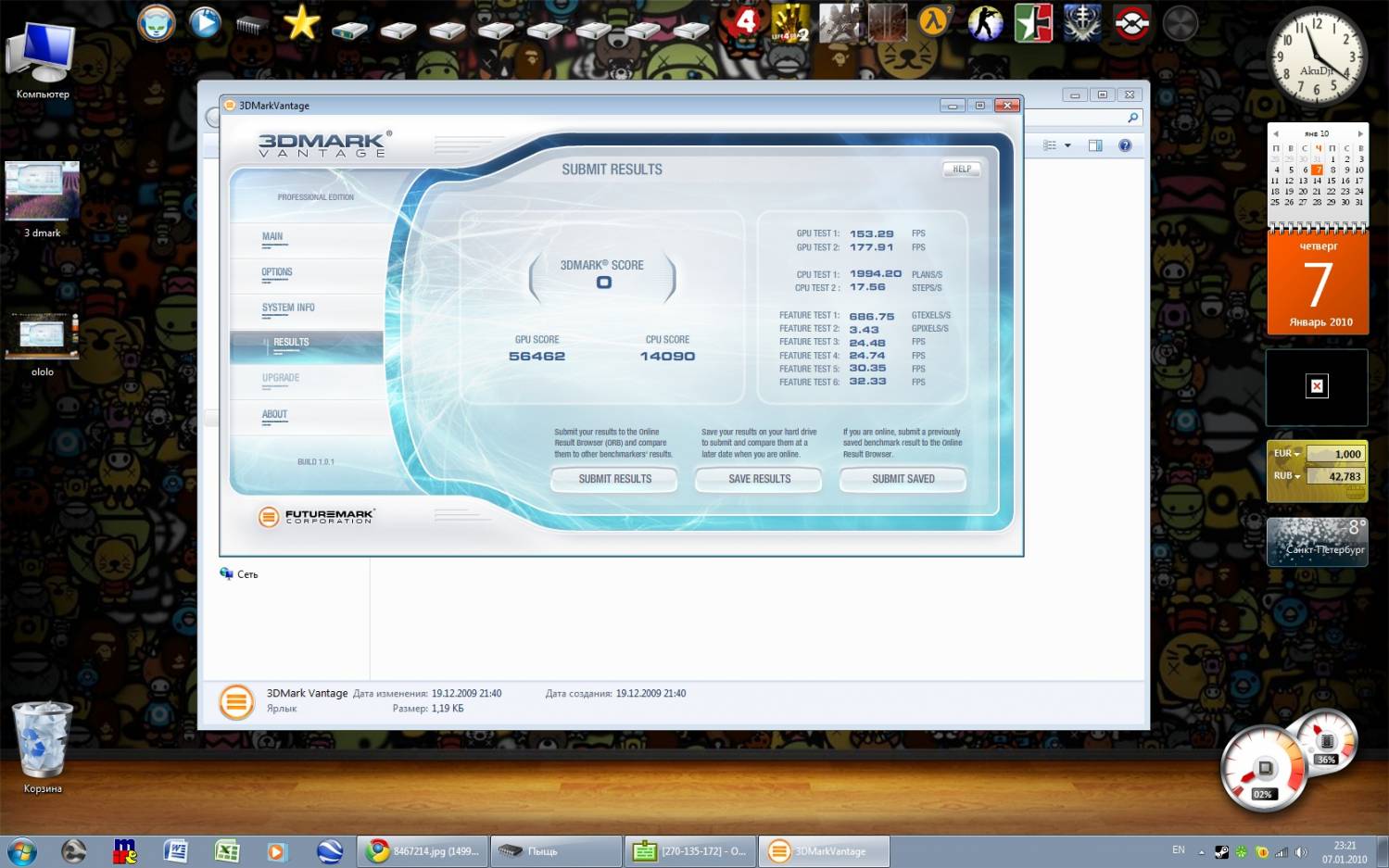The width and height of the screenshot is (1389, 868).
Task: Click the yellow star dock icon
Action: 301,22
